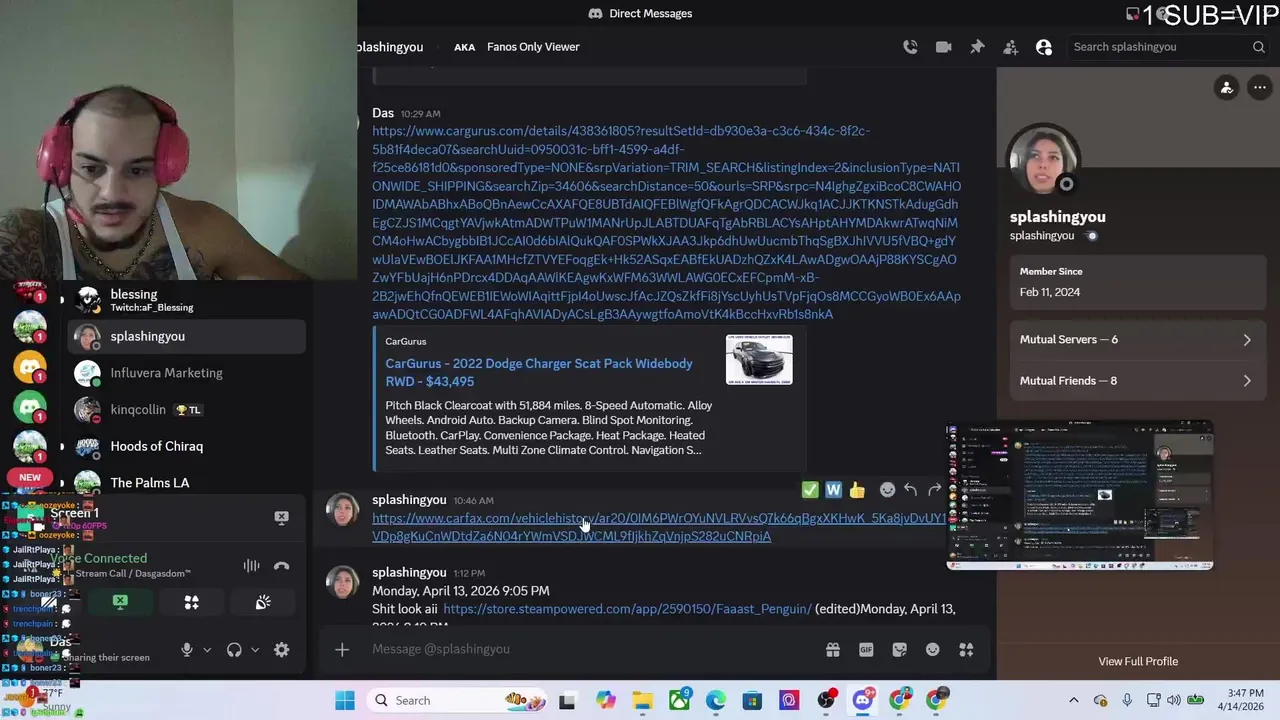Disconnect from voice call
1280x720 pixels.
tap(282, 566)
